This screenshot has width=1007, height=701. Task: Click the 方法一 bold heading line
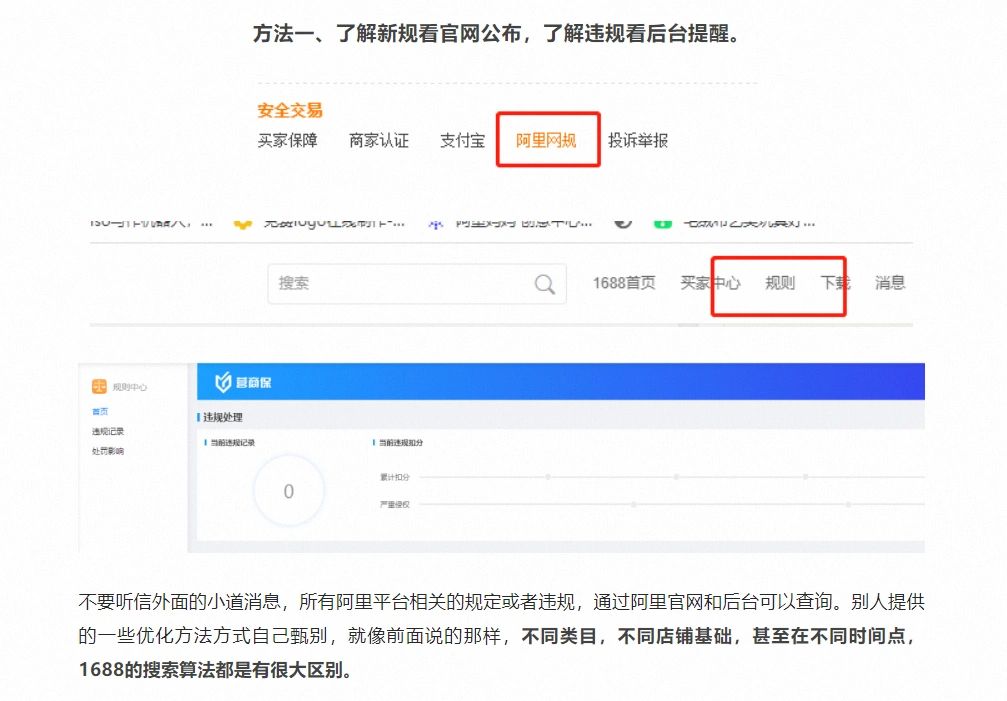pyautogui.click(x=496, y=33)
